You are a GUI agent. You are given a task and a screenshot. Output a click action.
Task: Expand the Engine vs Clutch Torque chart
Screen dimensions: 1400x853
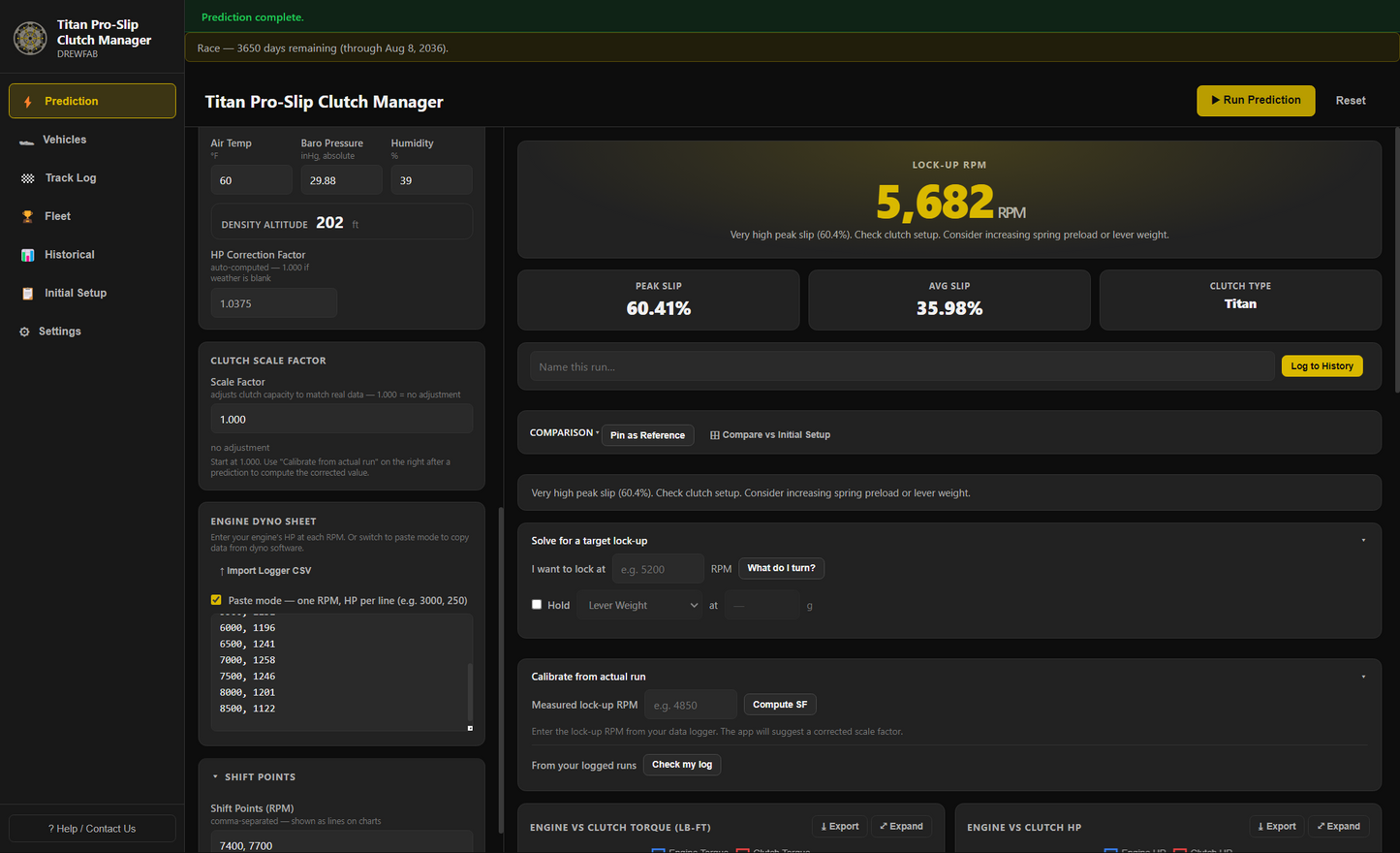pyautogui.click(x=901, y=827)
